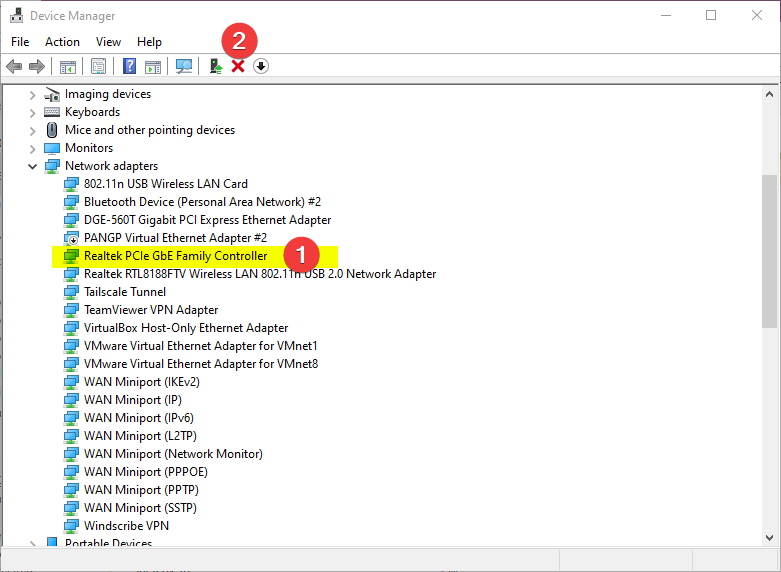Click the Disable device down-arrow icon
This screenshot has height=572, width=781.
(261, 66)
